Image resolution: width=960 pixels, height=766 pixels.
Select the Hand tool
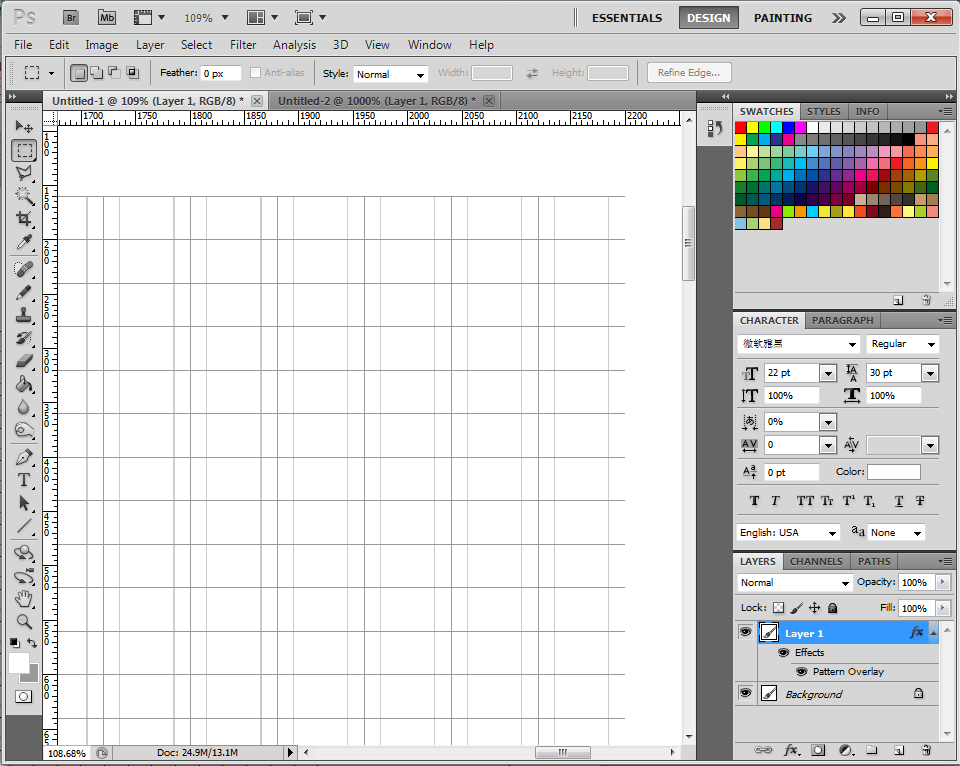[24, 598]
